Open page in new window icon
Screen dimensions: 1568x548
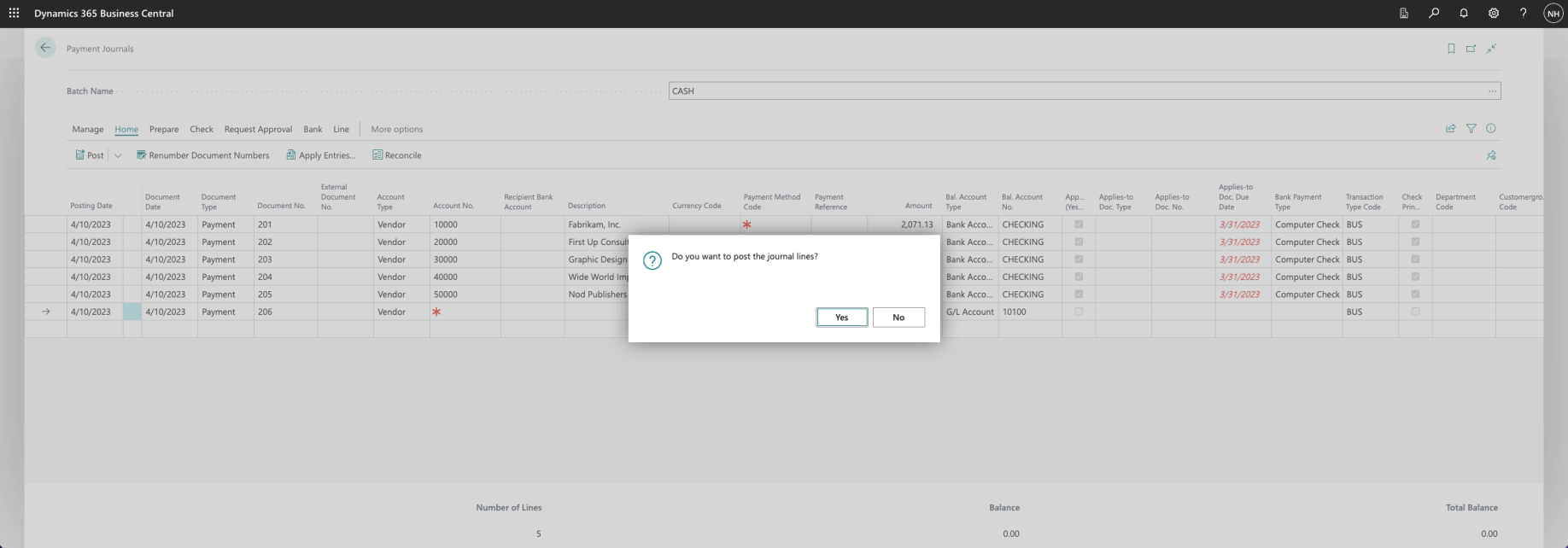1471,49
